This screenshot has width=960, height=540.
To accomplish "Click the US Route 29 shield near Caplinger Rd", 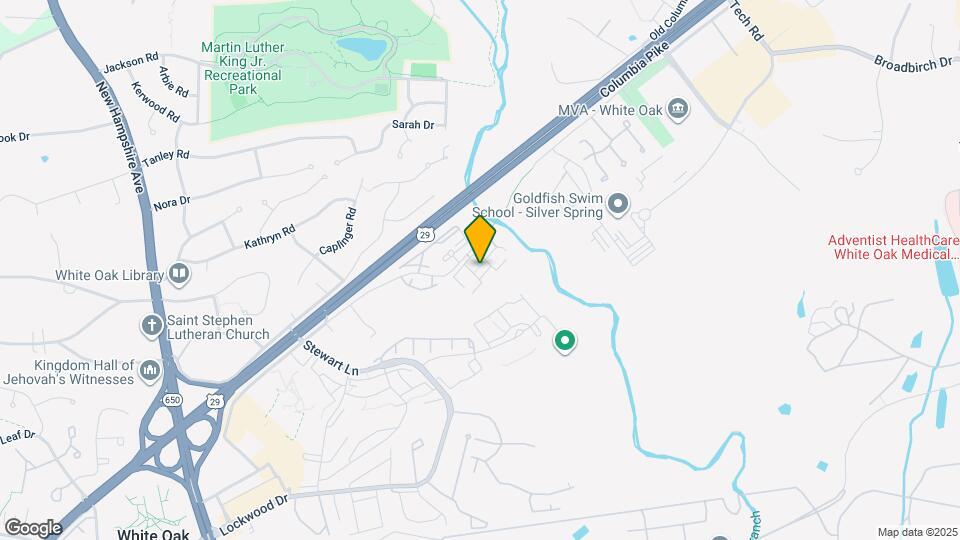I will [426, 234].
